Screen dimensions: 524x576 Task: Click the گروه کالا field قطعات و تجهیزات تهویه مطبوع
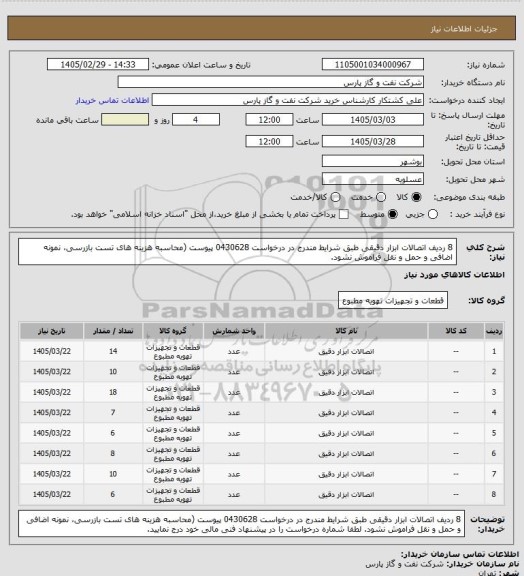pyautogui.click(x=393, y=300)
